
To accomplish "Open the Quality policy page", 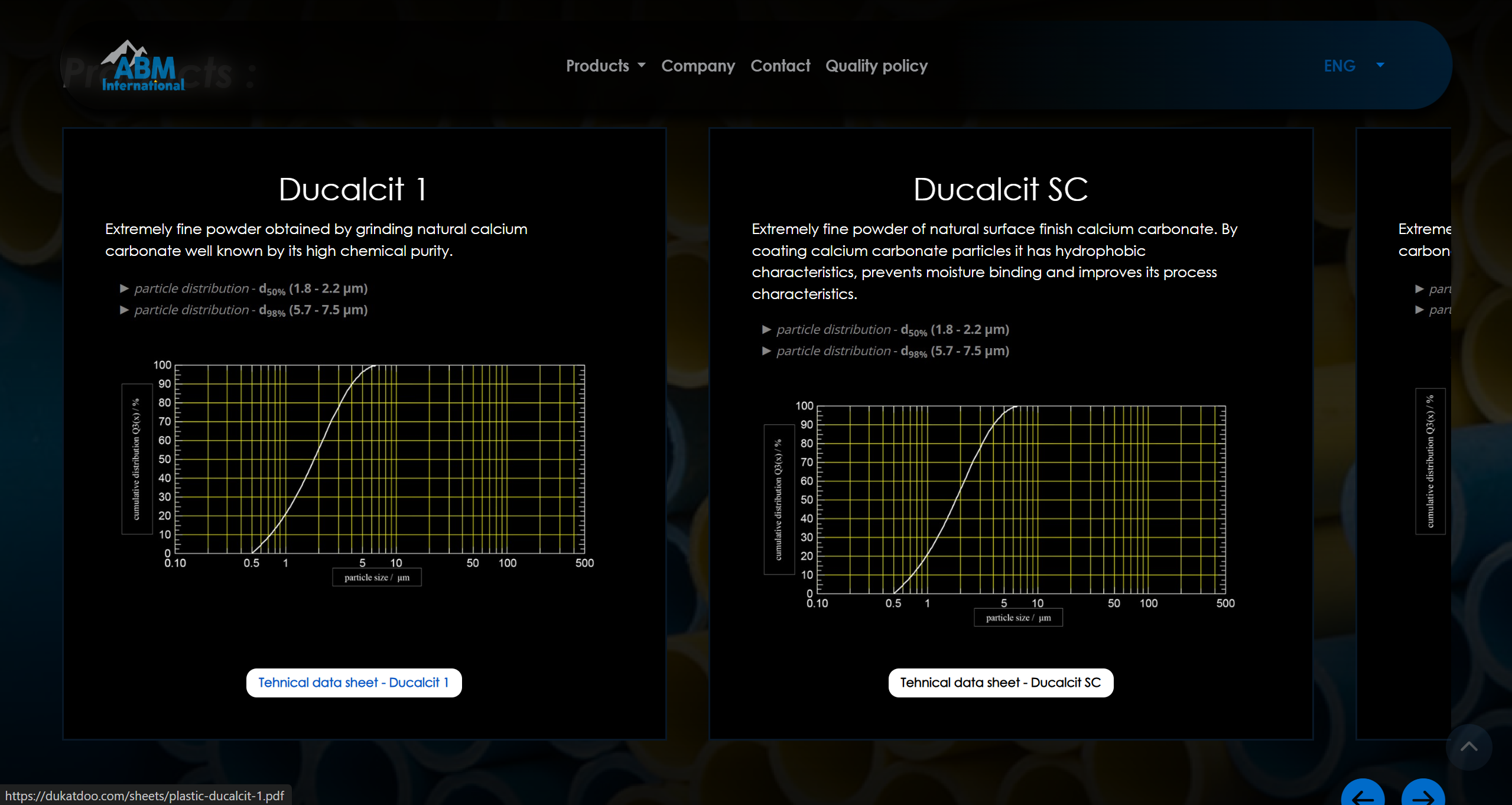I will coord(876,66).
